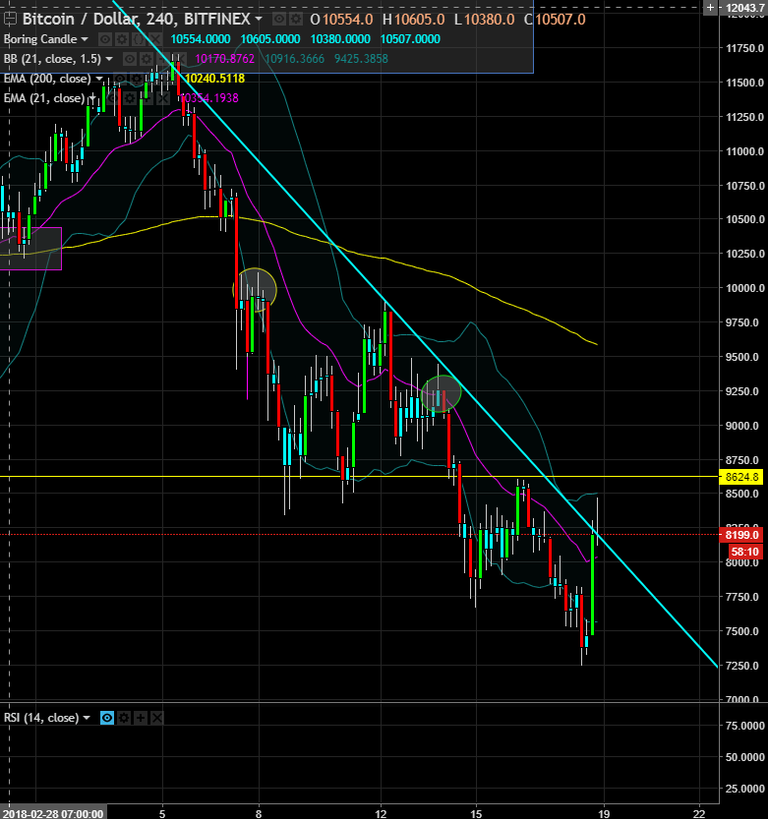768x819 pixels.
Task: Remove the Boring Candle indicator
Action: [x=155, y=39]
